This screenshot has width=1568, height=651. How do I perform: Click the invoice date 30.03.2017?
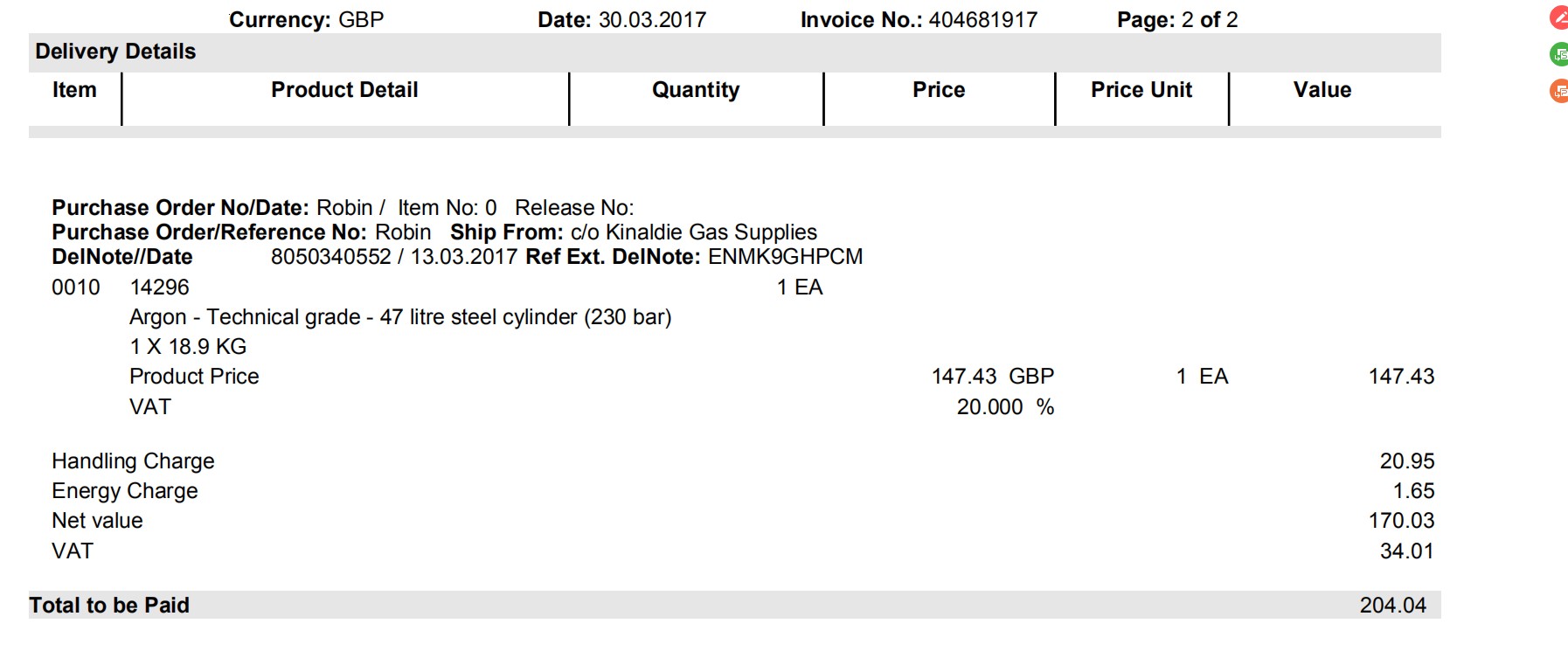point(652,20)
